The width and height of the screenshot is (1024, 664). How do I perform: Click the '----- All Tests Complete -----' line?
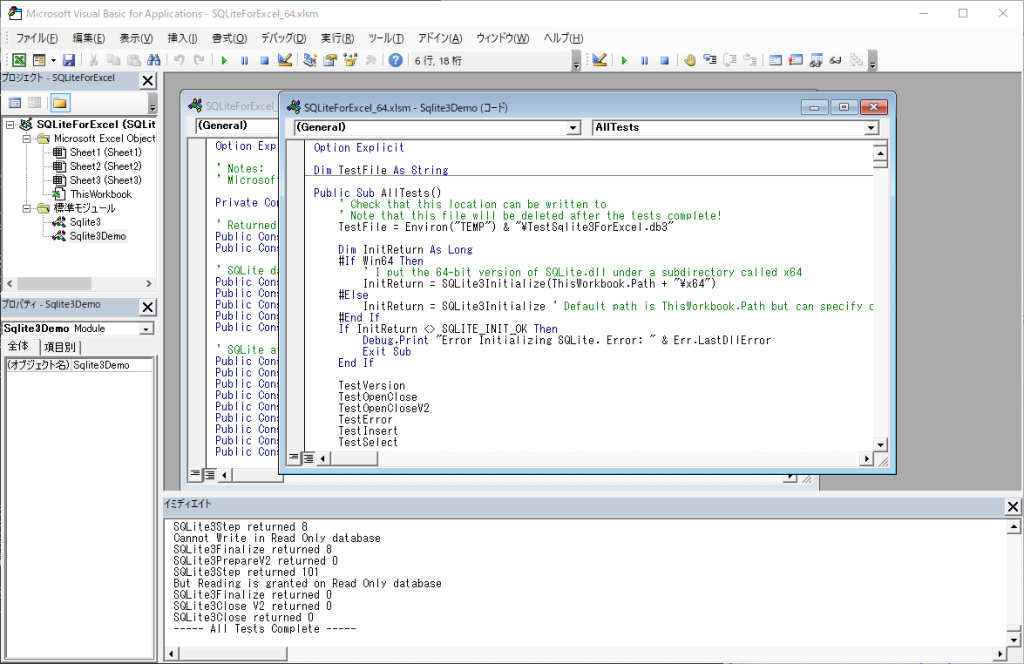pos(264,629)
